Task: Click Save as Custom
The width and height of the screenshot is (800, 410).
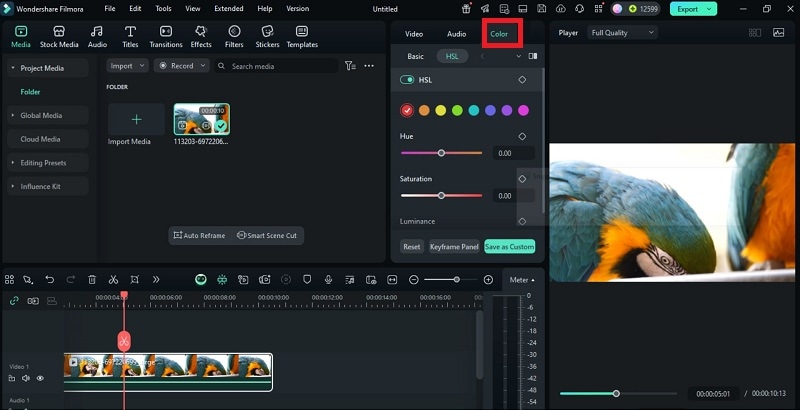Action: coord(510,246)
